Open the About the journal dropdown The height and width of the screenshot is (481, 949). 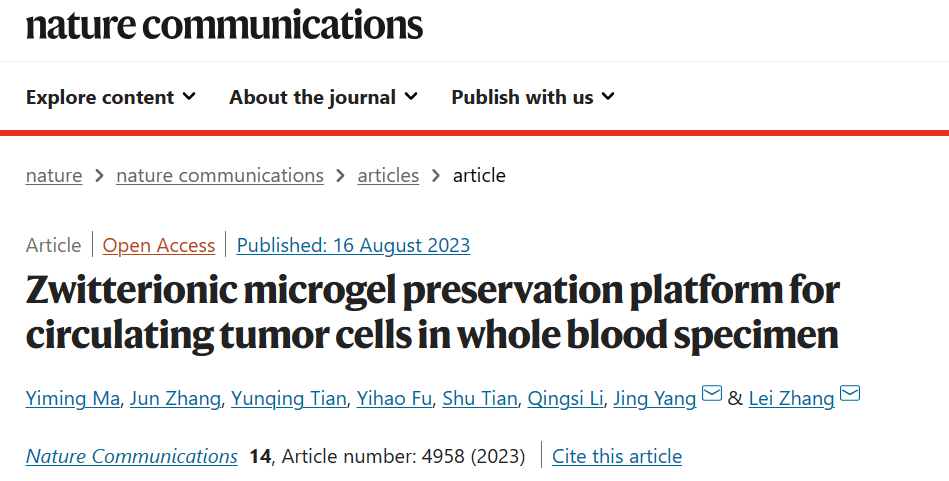point(323,97)
